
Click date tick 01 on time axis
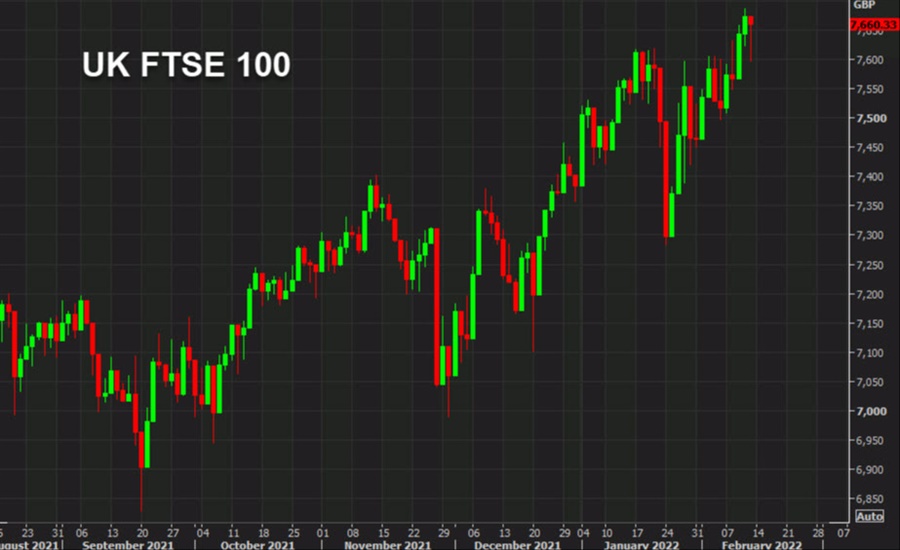point(323,533)
